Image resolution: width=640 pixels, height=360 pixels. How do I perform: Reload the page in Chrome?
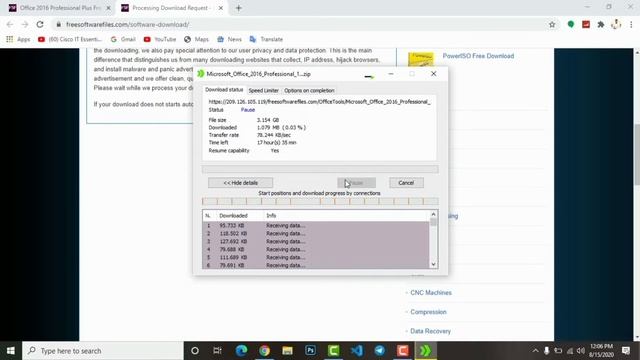(40, 24)
